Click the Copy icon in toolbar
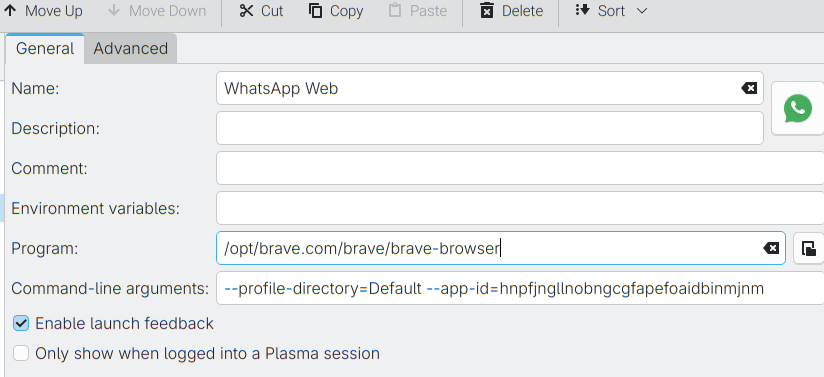 click(315, 11)
